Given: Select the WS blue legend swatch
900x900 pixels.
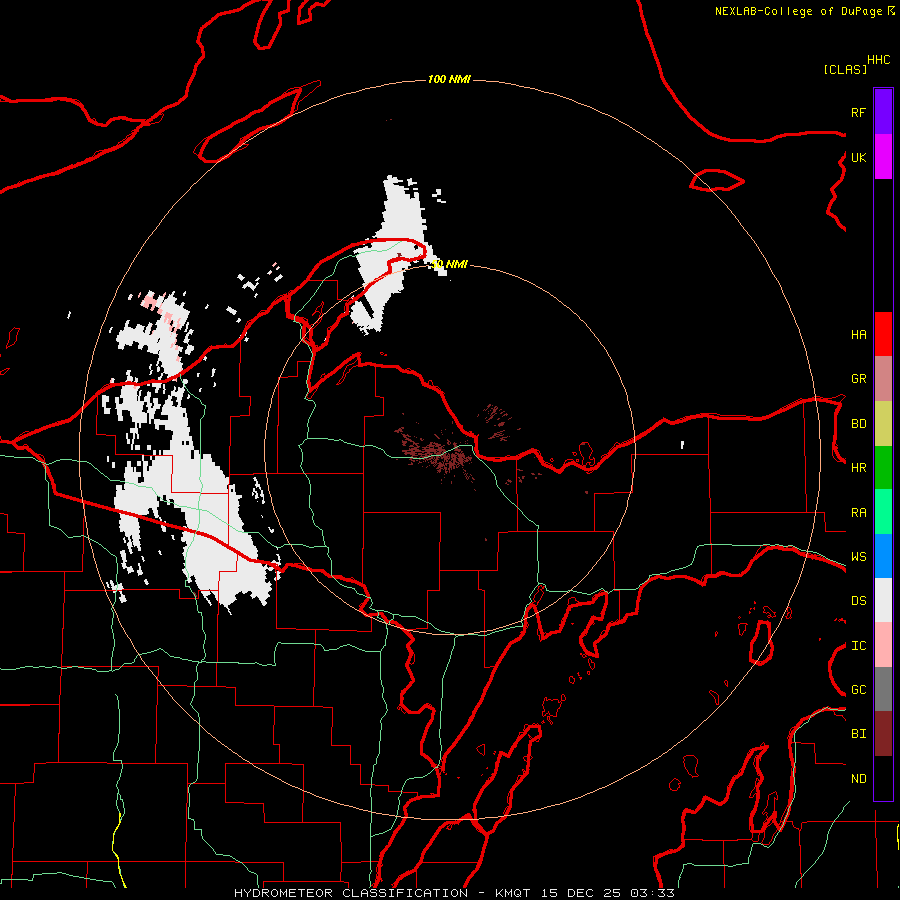Looking at the screenshot, I should coord(883,556).
